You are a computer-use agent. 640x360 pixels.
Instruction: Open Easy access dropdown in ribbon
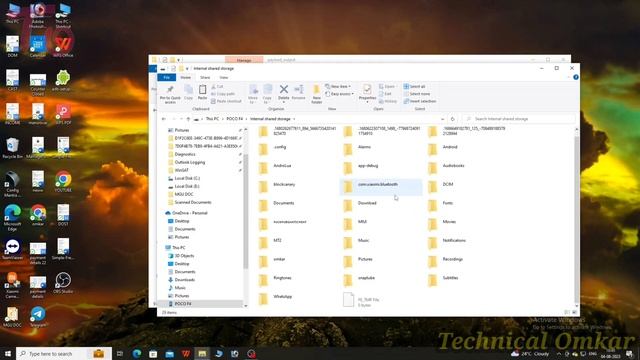339,94
